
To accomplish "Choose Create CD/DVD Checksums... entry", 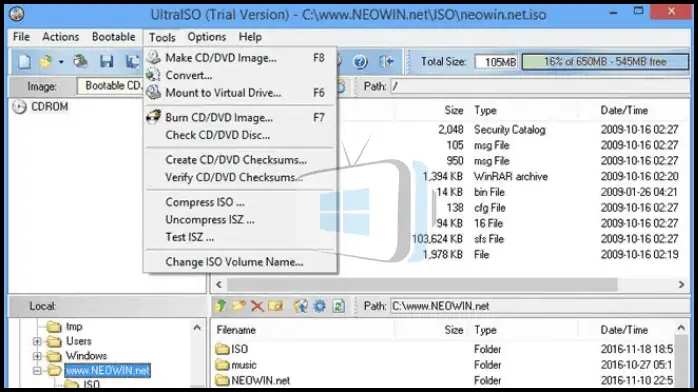I will [x=240, y=160].
